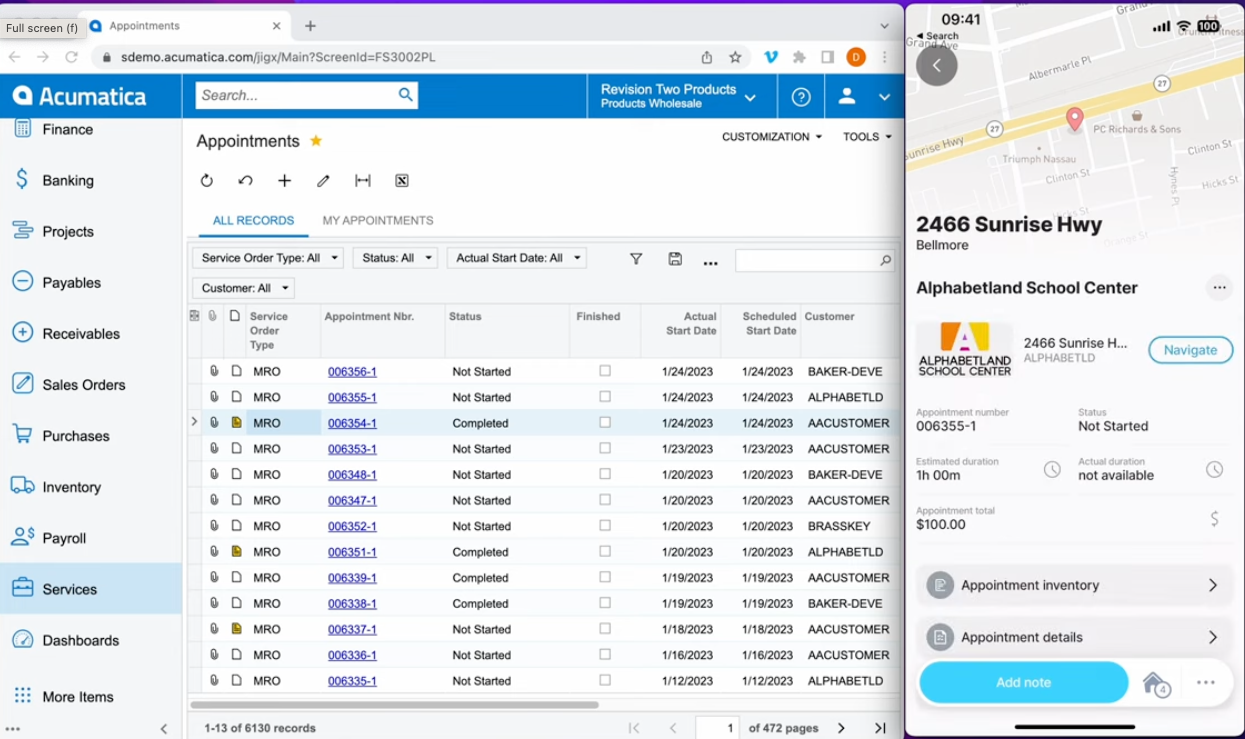Click the pencil Edit icon
The image size is (1245, 739).
click(323, 181)
